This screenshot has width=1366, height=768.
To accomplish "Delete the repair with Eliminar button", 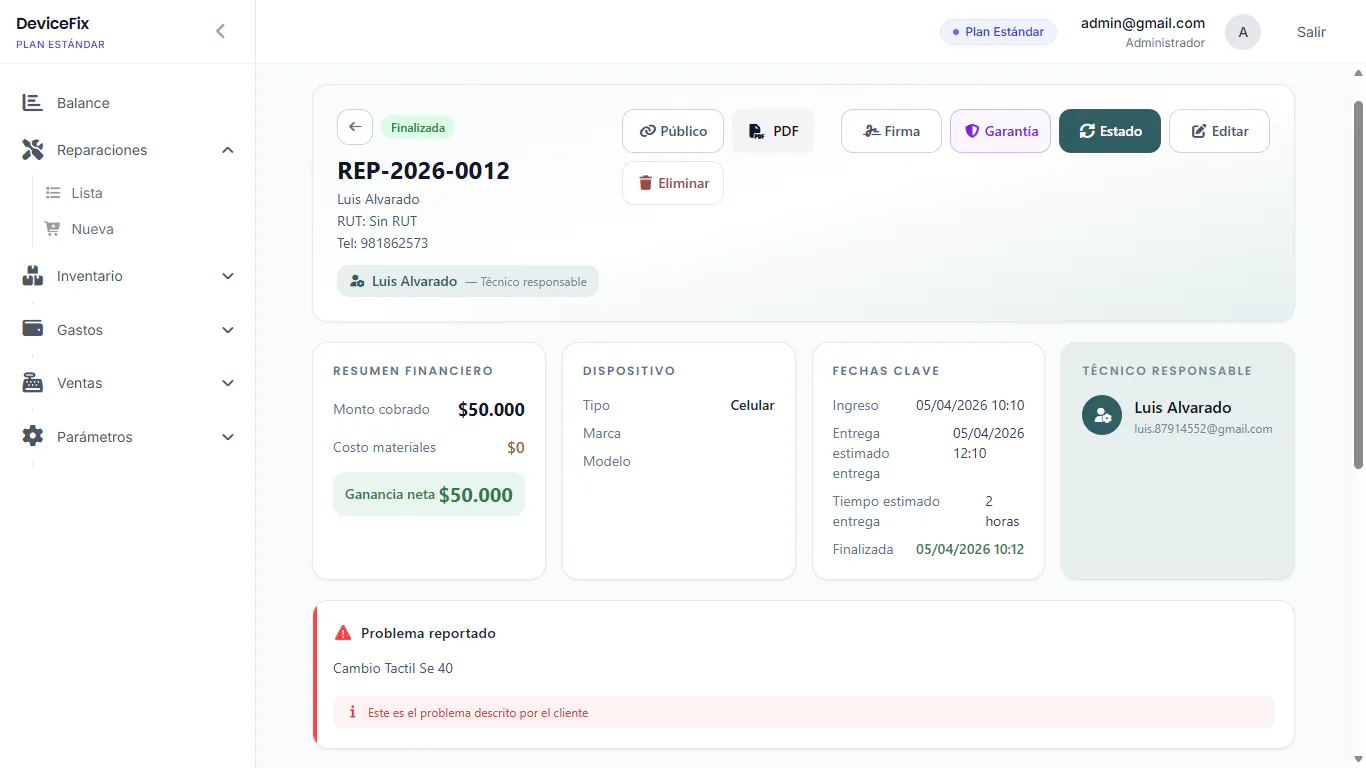I will tap(673, 183).
